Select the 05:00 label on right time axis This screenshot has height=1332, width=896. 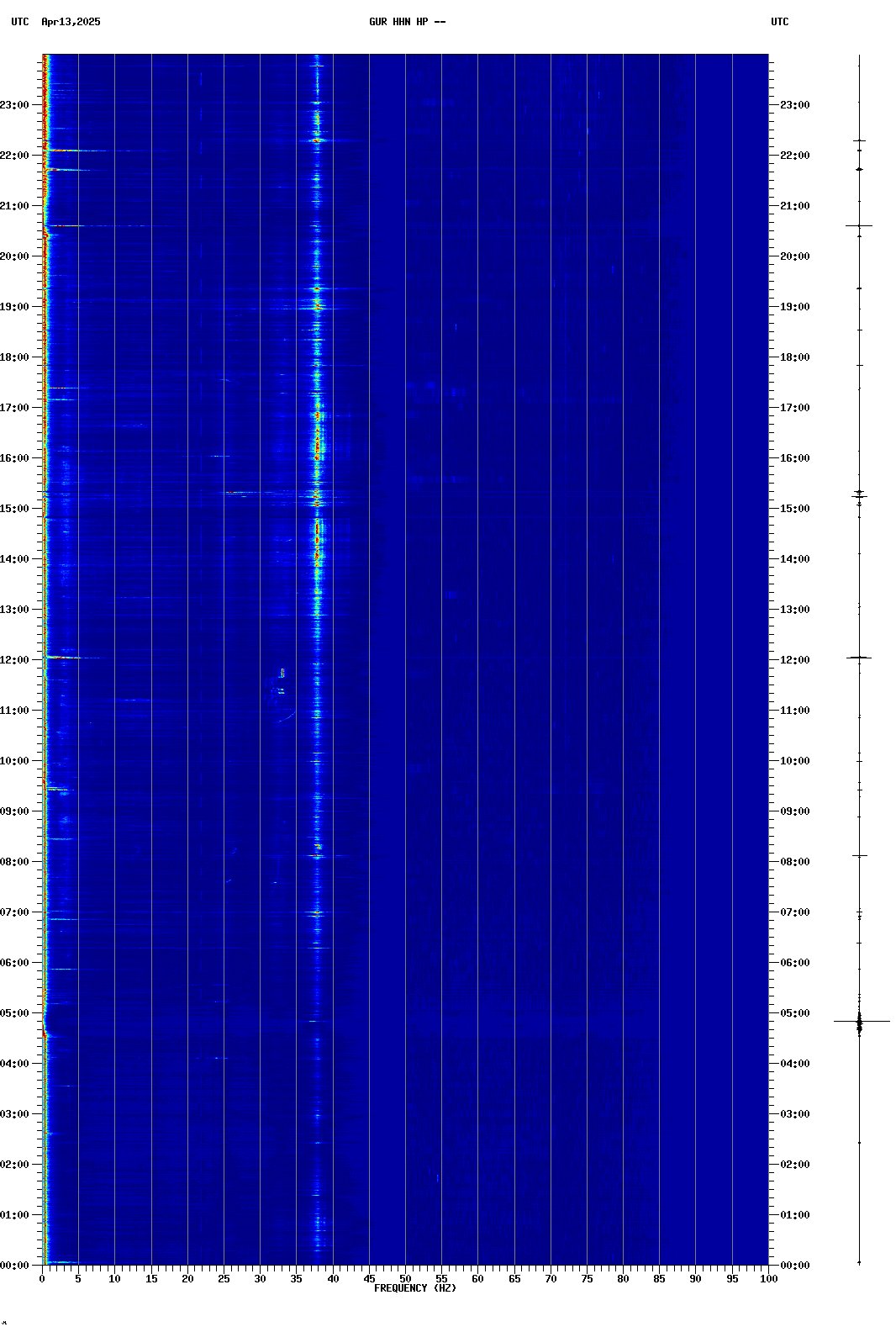pyautogui.click(x=794, y=1013)
